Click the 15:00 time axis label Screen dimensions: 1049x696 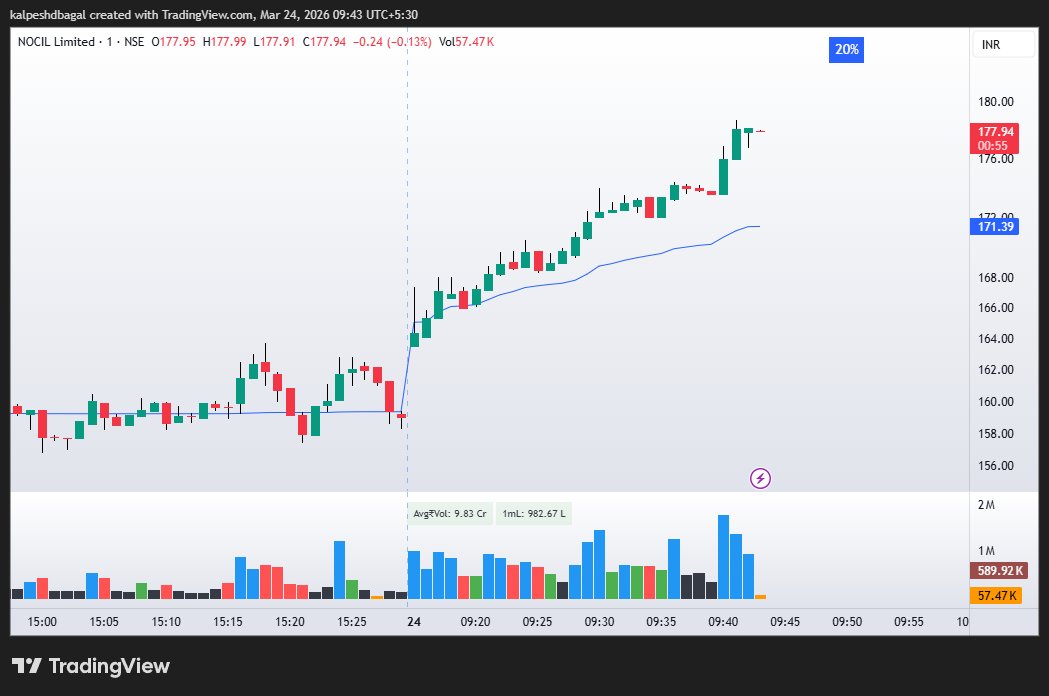tap(42, 622)
